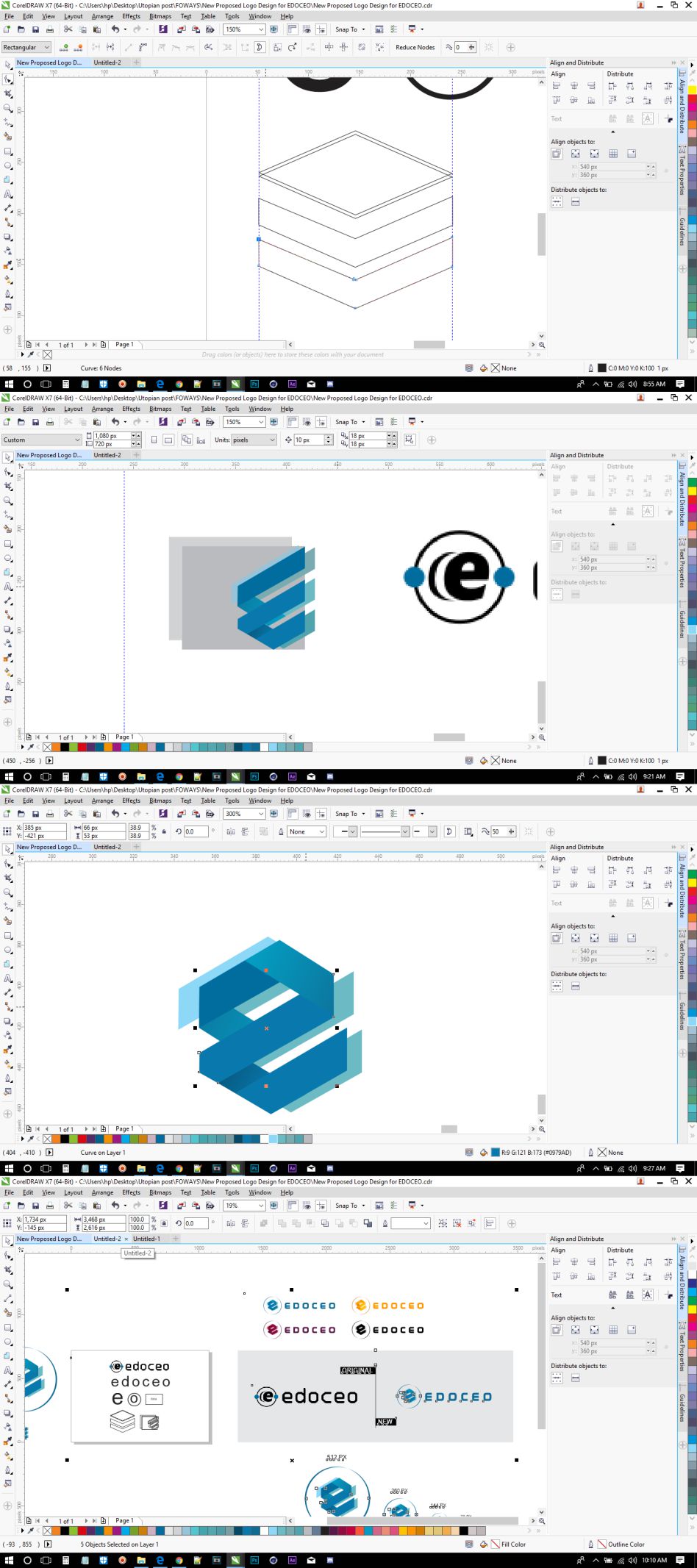Switch to Untitled-2 tab in the 8:55 AM window
This screenshot has height=1568, width=697.
click(x=107, y=62)
